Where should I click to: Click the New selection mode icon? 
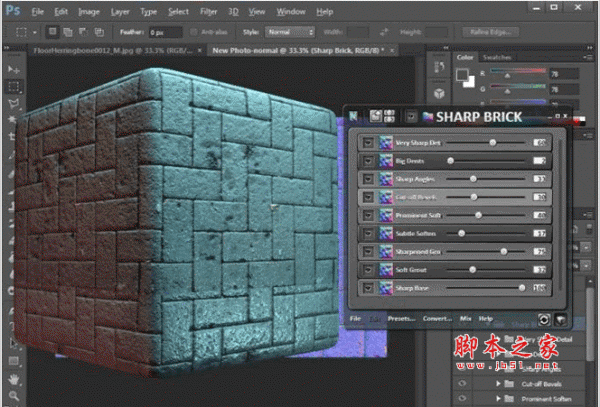(x=52, y=32)
